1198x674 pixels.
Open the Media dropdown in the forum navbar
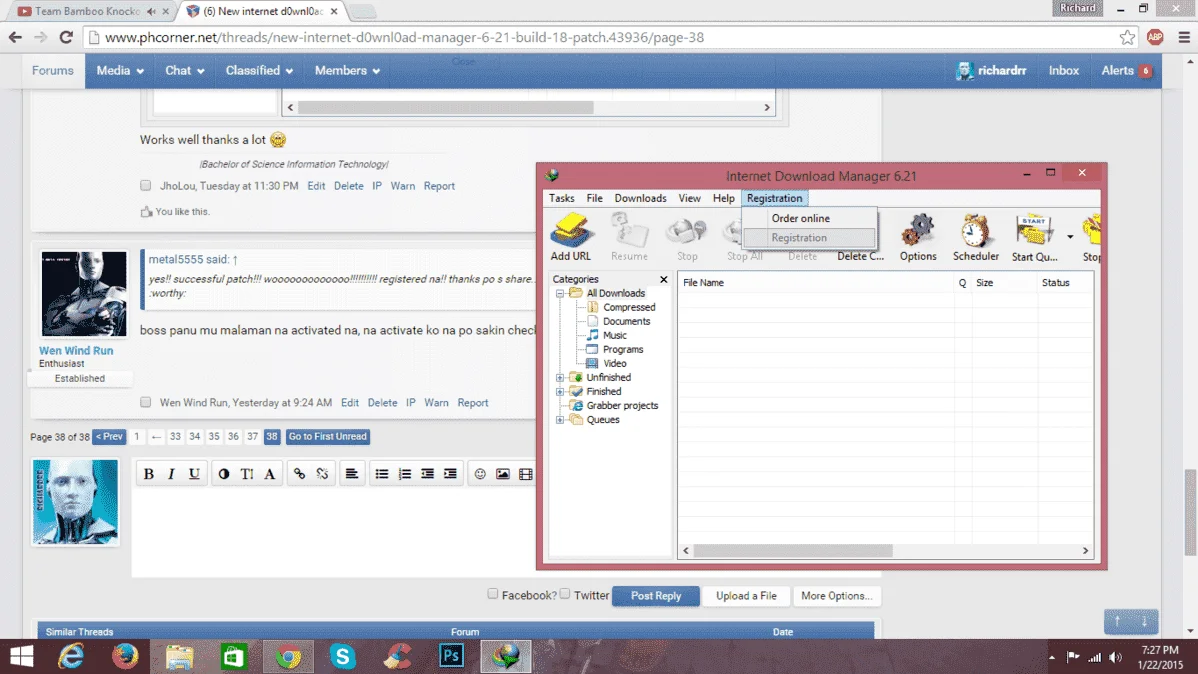(120, 70)
